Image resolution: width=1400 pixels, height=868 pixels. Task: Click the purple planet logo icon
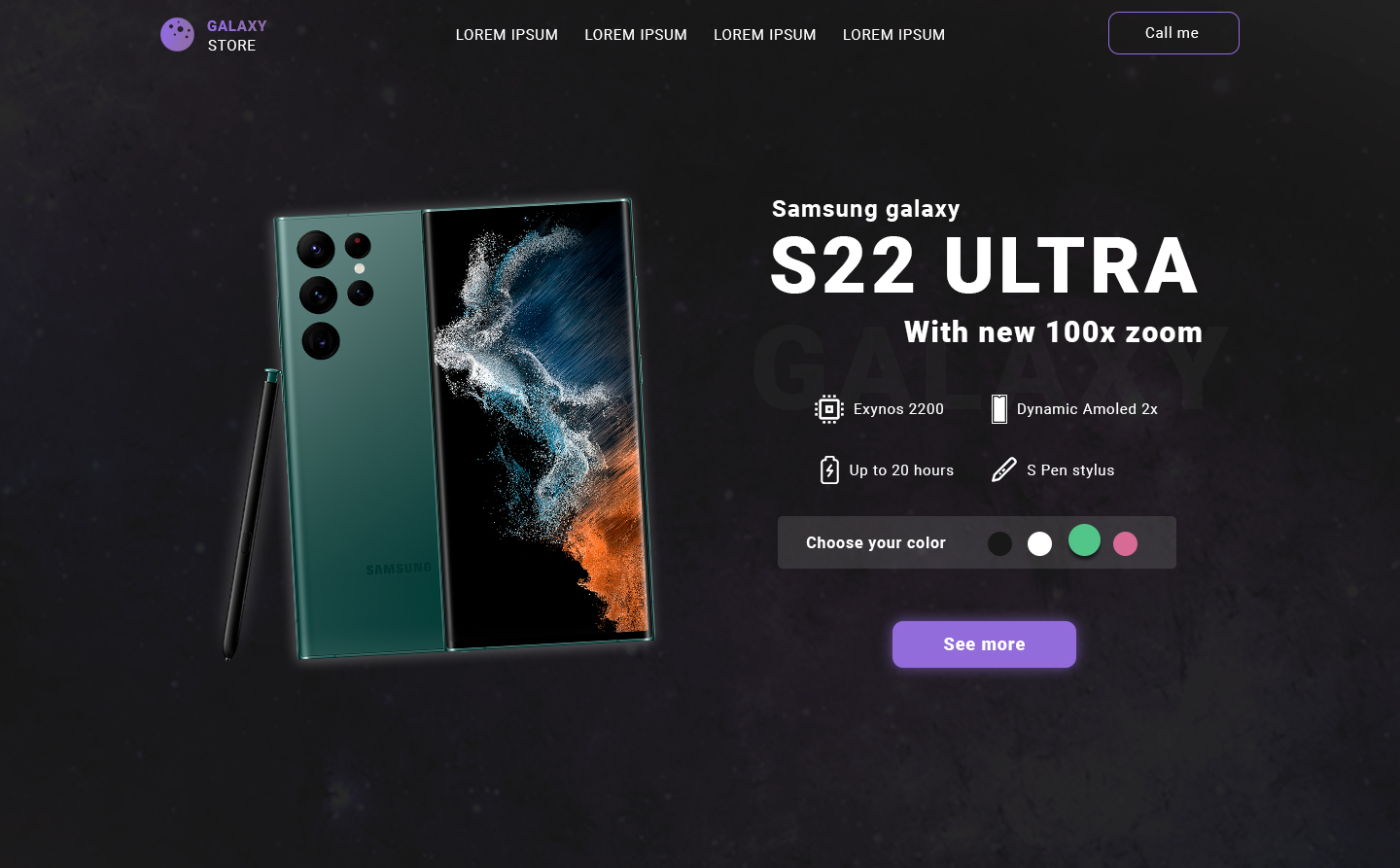(x=177, y=35)
